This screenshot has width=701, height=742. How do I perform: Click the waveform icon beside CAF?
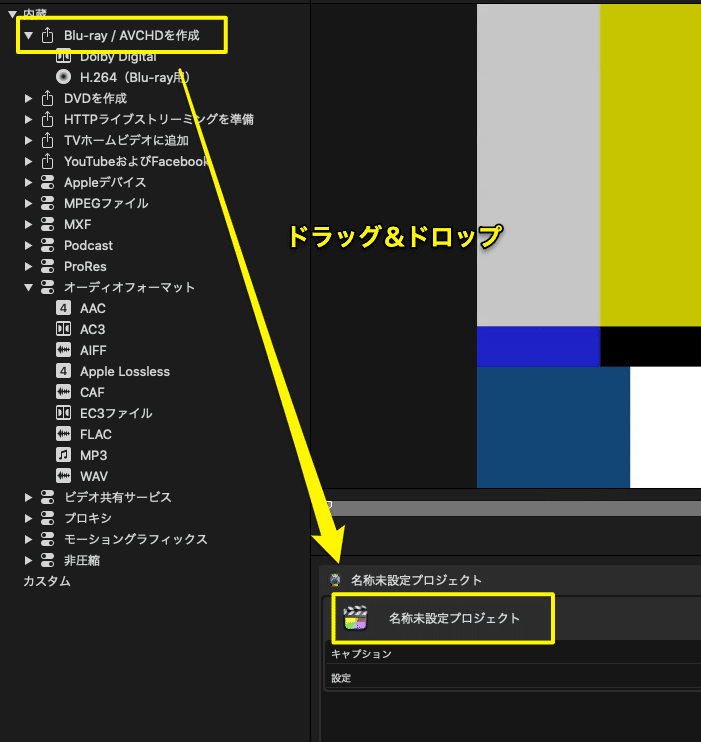pos(63,392)
